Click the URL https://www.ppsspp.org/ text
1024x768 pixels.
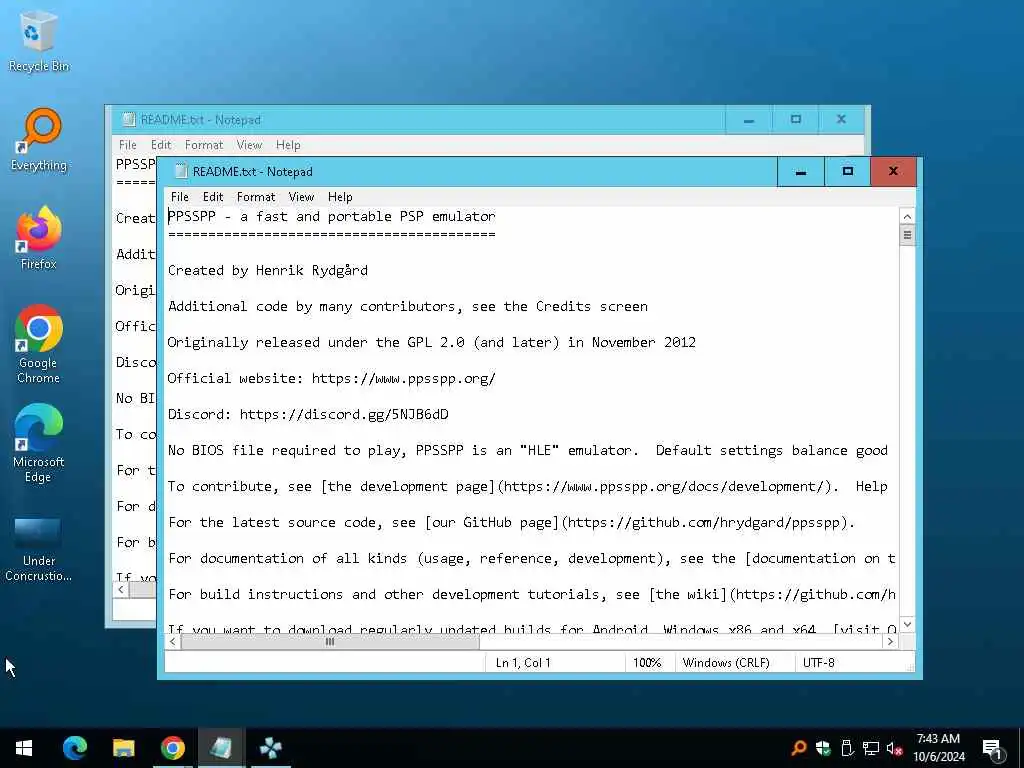click(x=404, y=378)
